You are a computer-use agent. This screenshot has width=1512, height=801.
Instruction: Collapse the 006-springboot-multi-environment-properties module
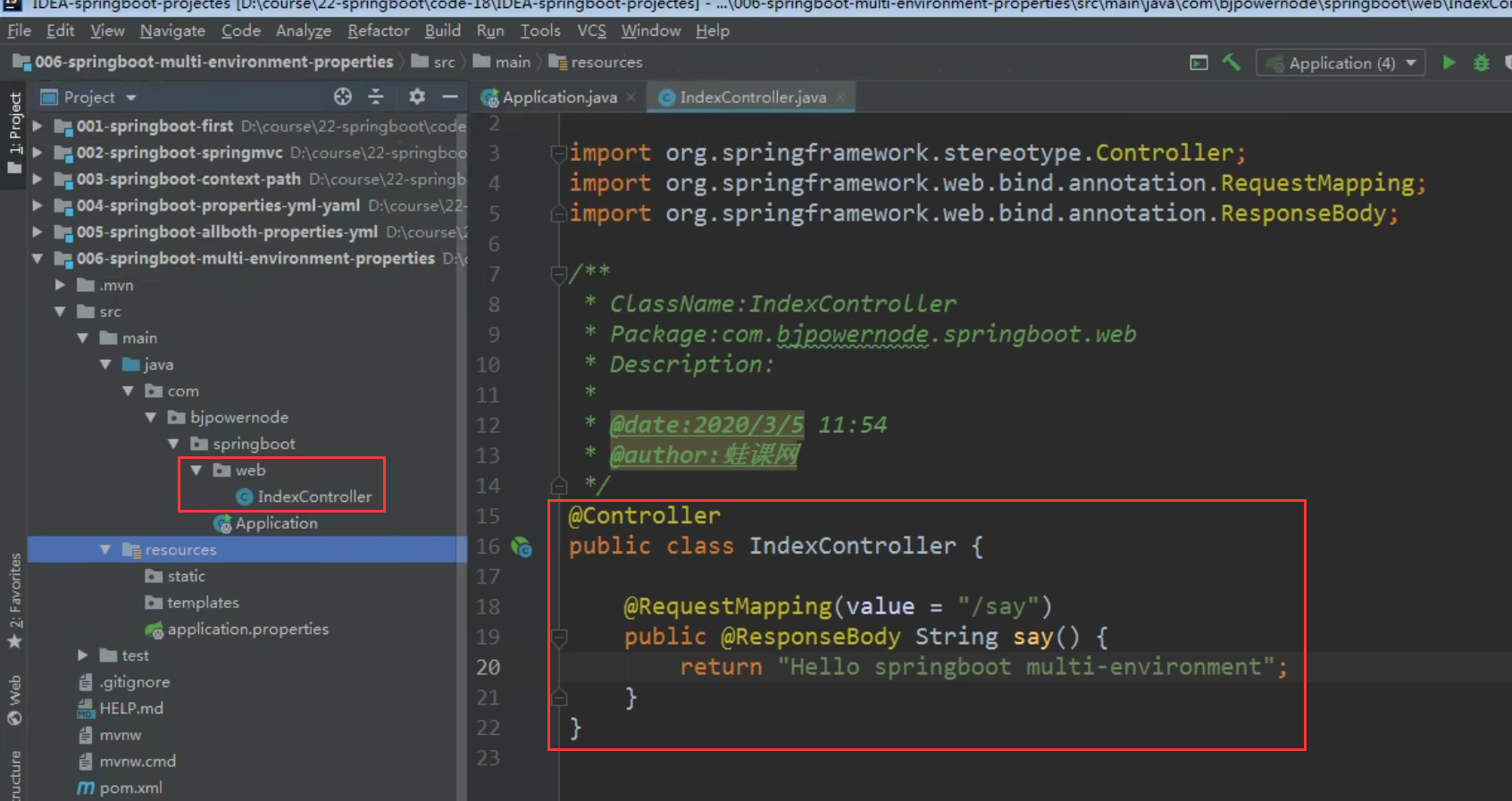point(38,258)
